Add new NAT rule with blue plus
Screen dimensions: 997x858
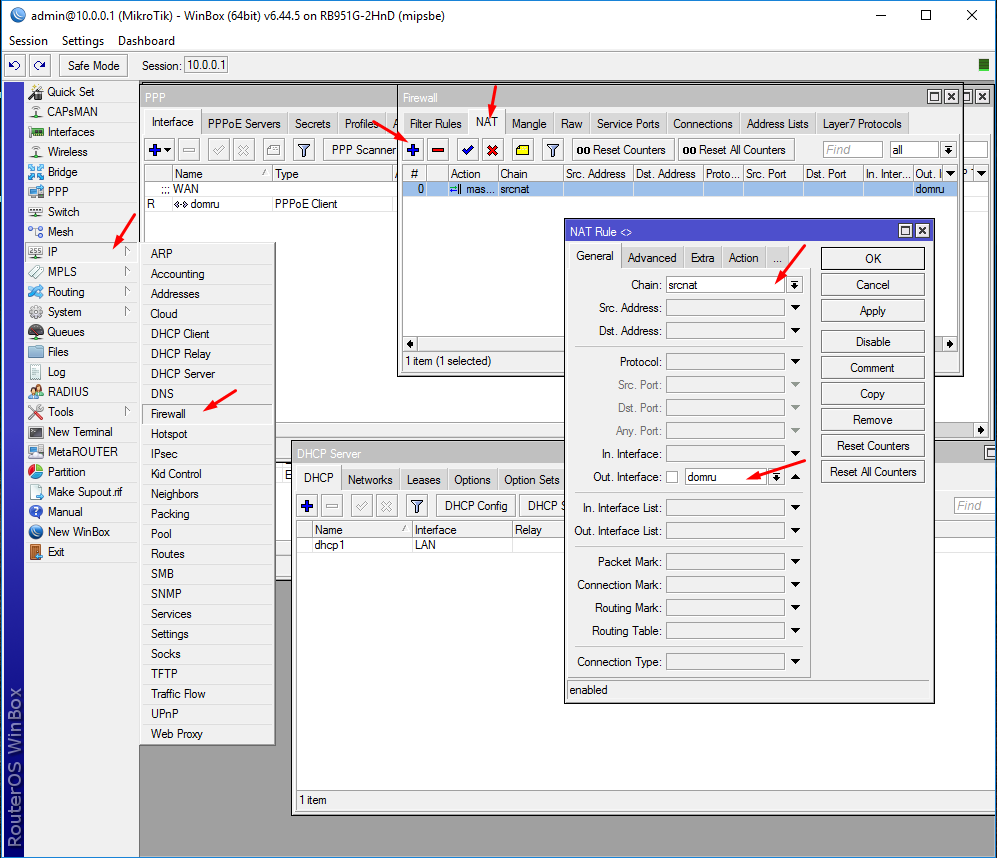pyautogui.click(x=413, y=150)
